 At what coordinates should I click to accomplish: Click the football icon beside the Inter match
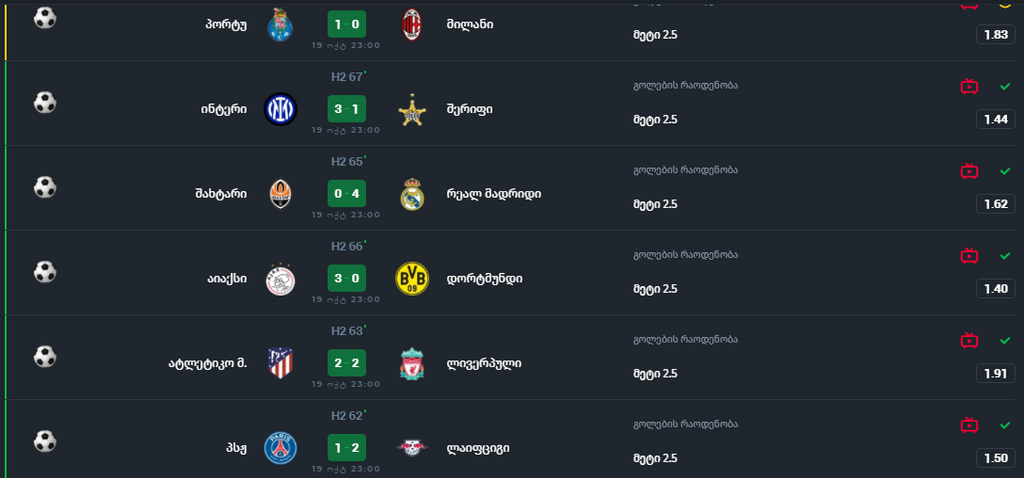(45, 102)
